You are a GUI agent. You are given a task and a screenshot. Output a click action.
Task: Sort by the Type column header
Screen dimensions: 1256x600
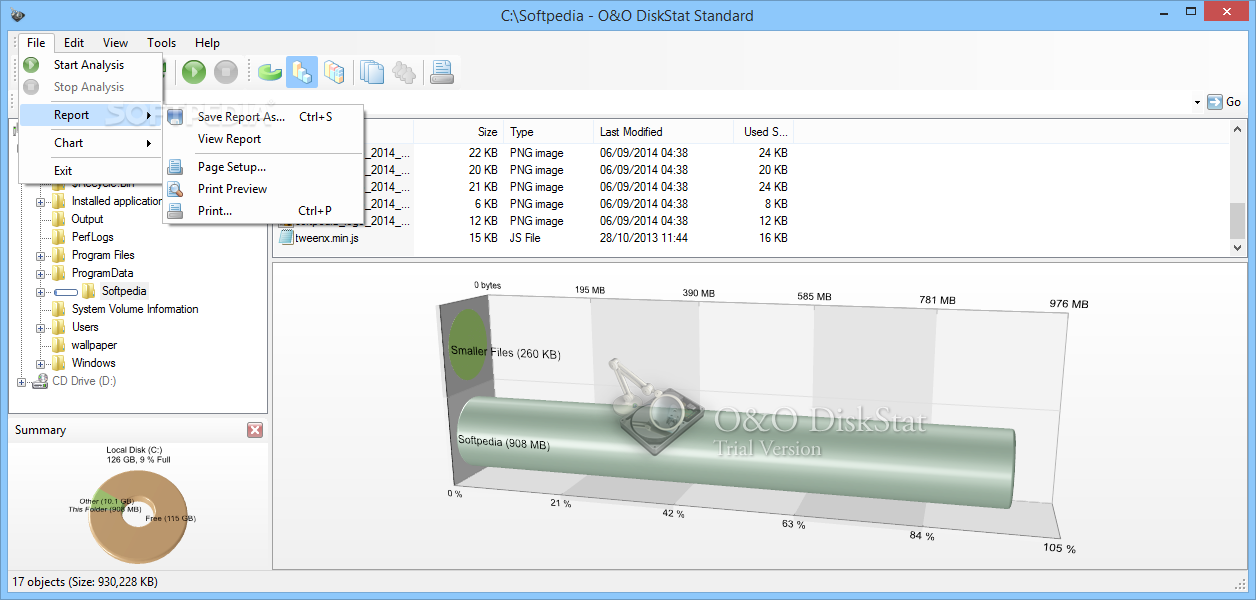pos(548,132)
